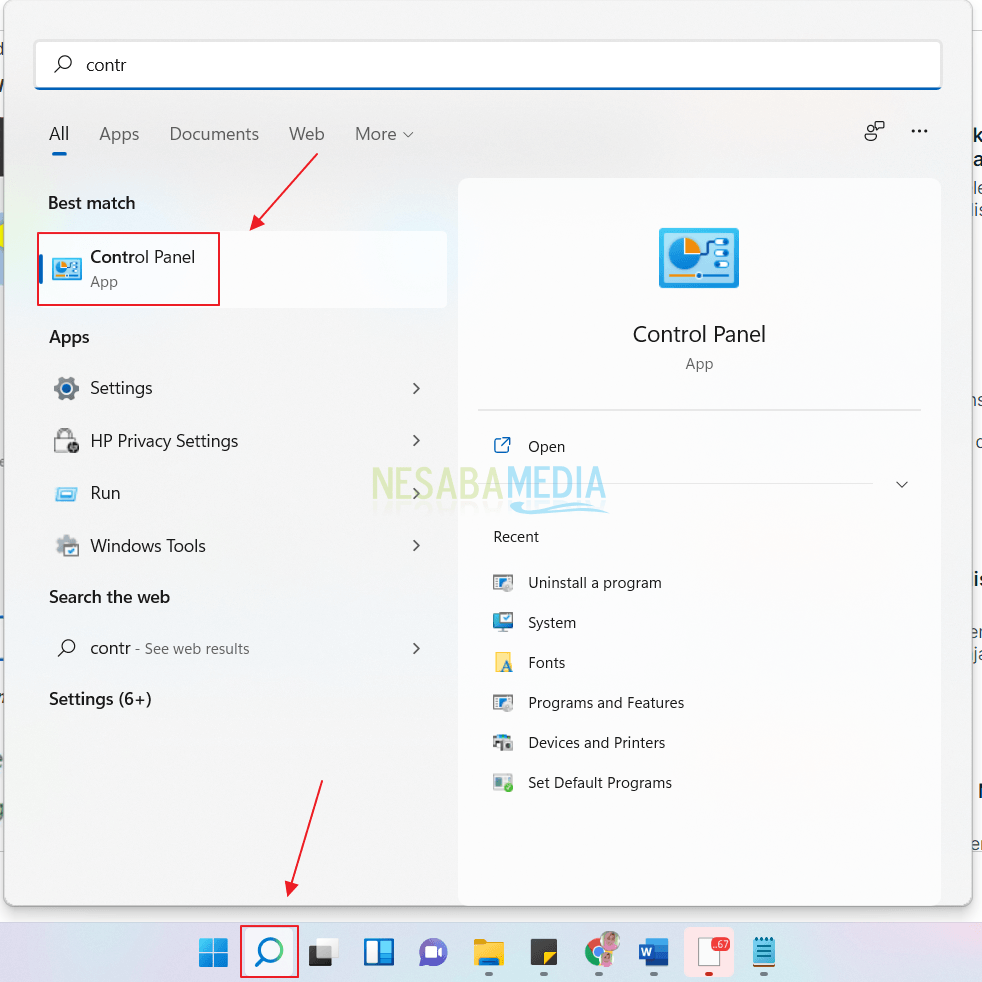Open the three-dot options menu
The height and width of the screenshot is (982, 982).
[x=919, y=132]
